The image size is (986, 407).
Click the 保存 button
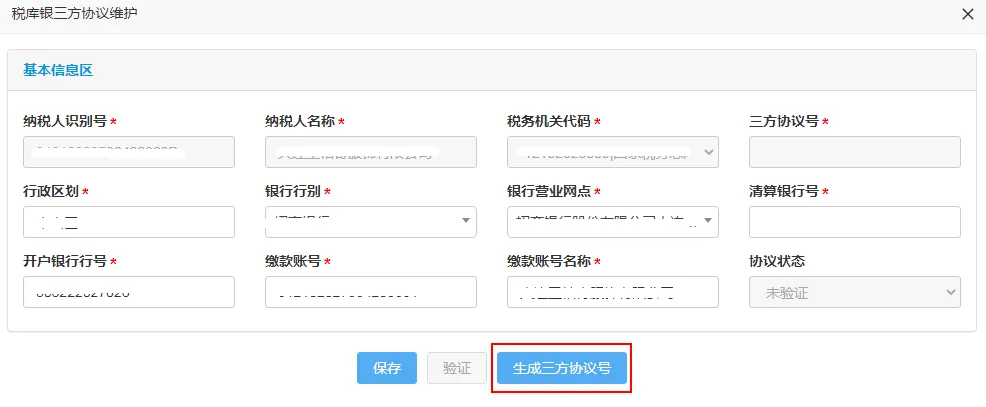pyautogui.click(x=387, y=368)
